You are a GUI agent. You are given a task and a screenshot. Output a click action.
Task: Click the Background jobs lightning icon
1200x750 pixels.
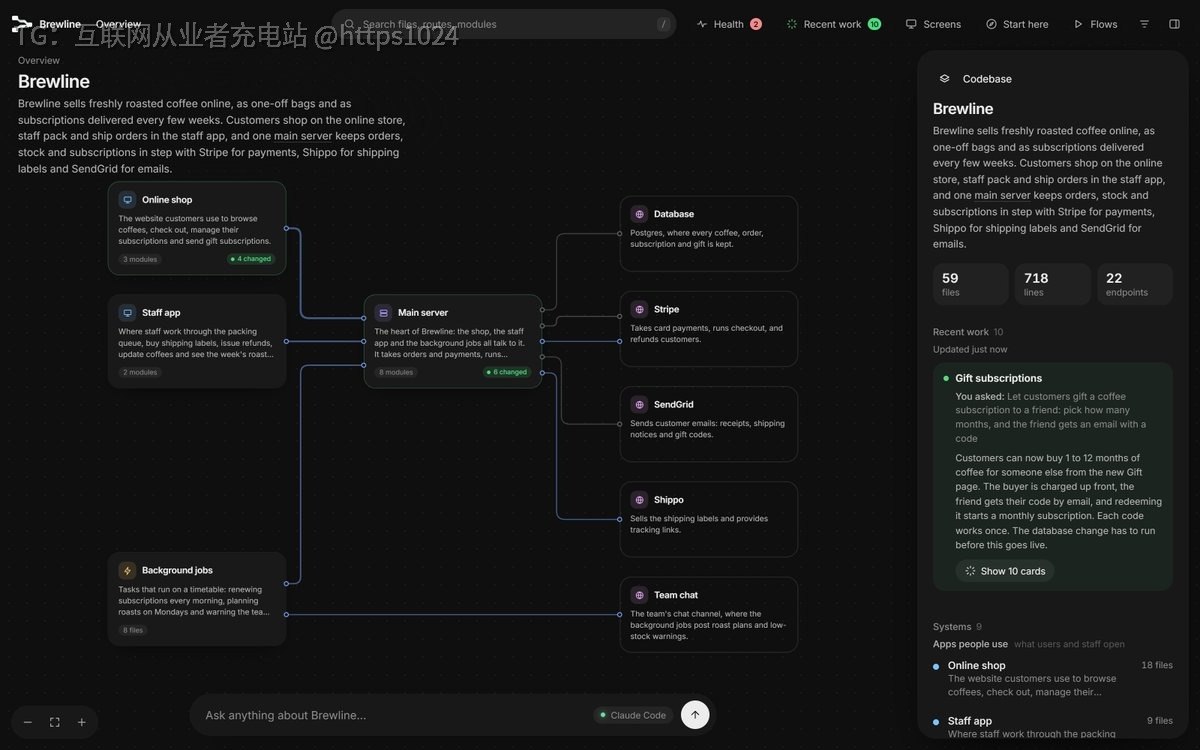coord(127,571)
